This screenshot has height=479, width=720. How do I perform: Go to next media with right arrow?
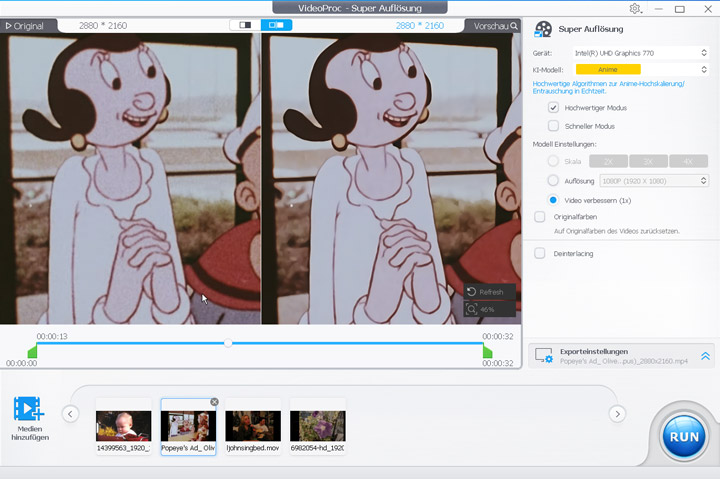coord(618,414)
